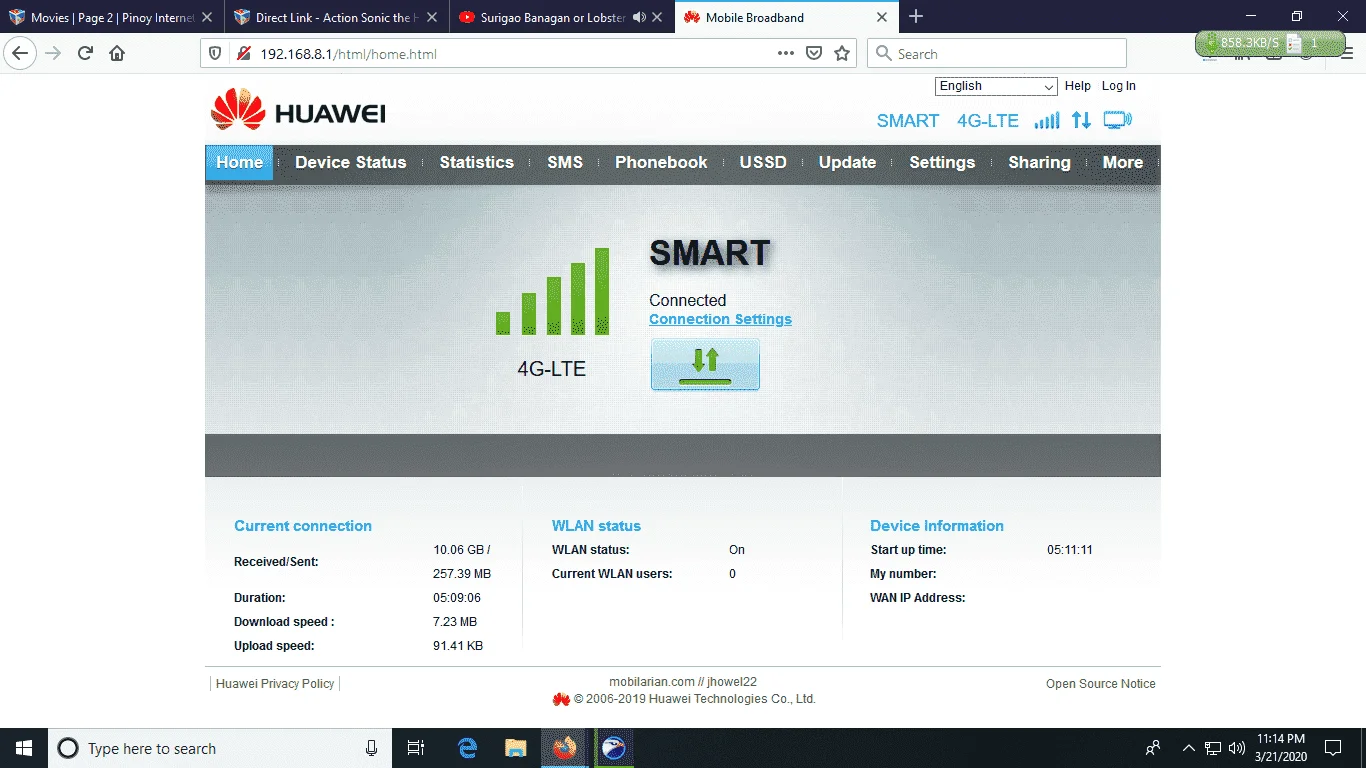Click the taskbar clock showing 11:14 PM
This screenshot has width=1366, height=768.
[1280, 748]
